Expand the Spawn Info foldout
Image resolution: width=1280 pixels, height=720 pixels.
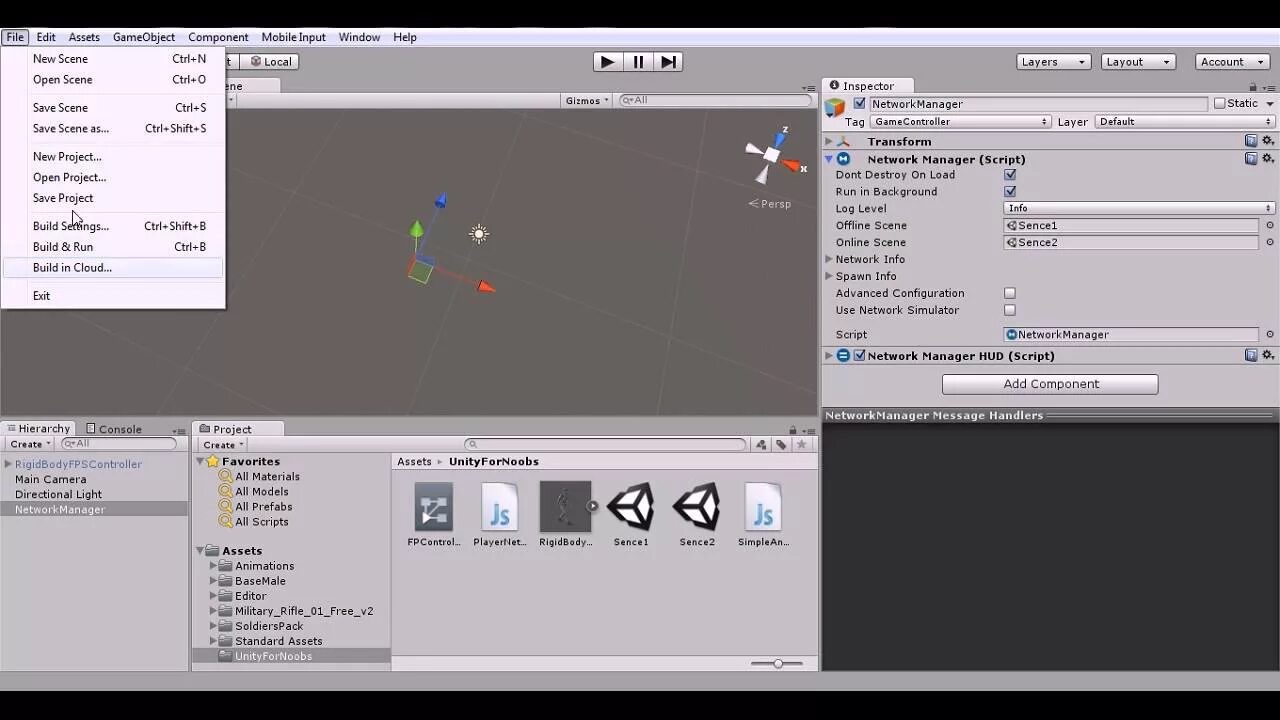(829, 276)
